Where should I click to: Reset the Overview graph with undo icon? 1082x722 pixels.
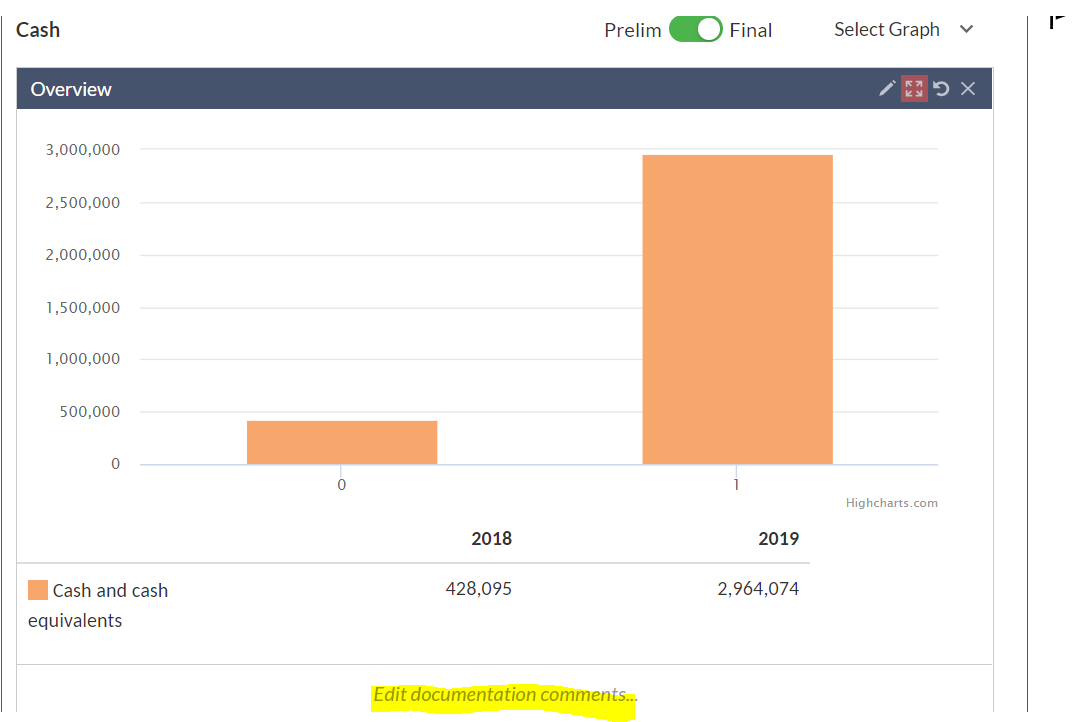coord(941,88)
